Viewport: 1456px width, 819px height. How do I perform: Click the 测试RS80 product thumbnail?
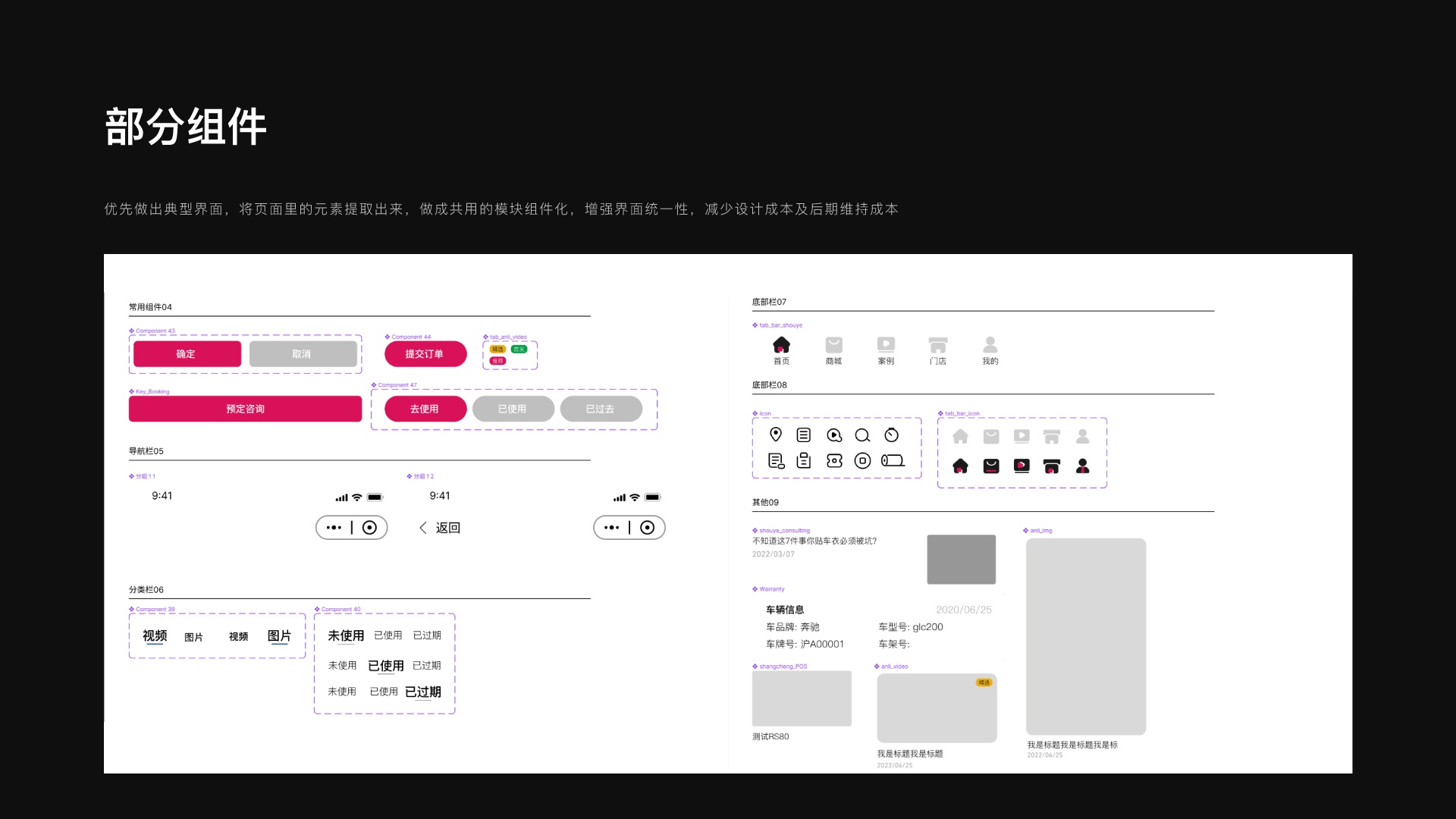[x=802, y=698]
